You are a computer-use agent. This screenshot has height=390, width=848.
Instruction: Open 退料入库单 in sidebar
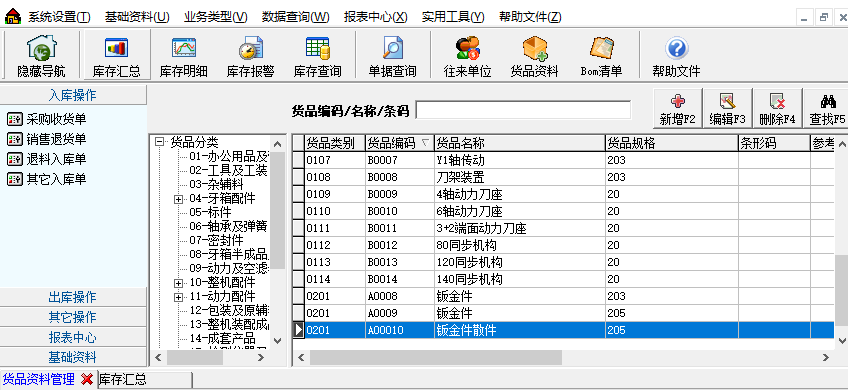point(47,159)
